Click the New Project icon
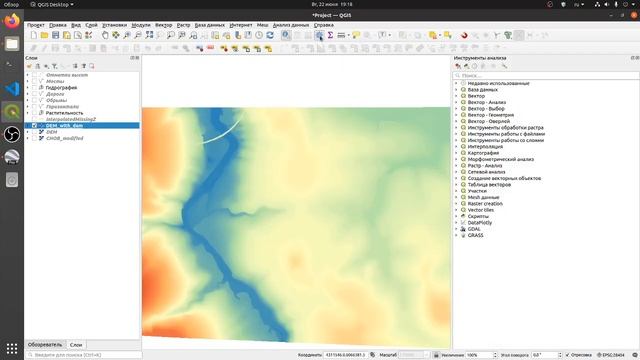Viewport: 640px width, 360px height. coord(34,36)
